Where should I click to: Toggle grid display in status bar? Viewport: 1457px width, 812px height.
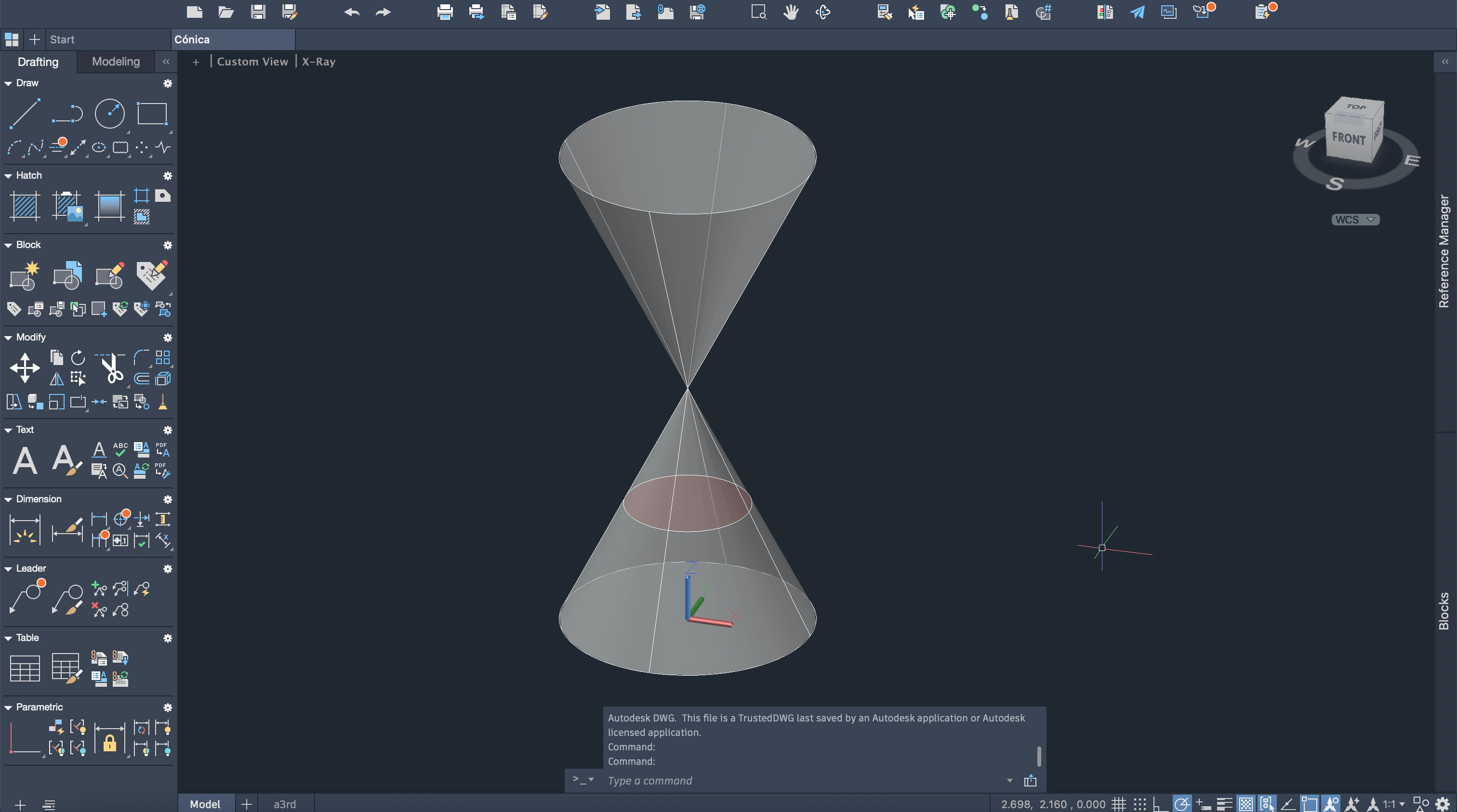[x=1118, y=803]
